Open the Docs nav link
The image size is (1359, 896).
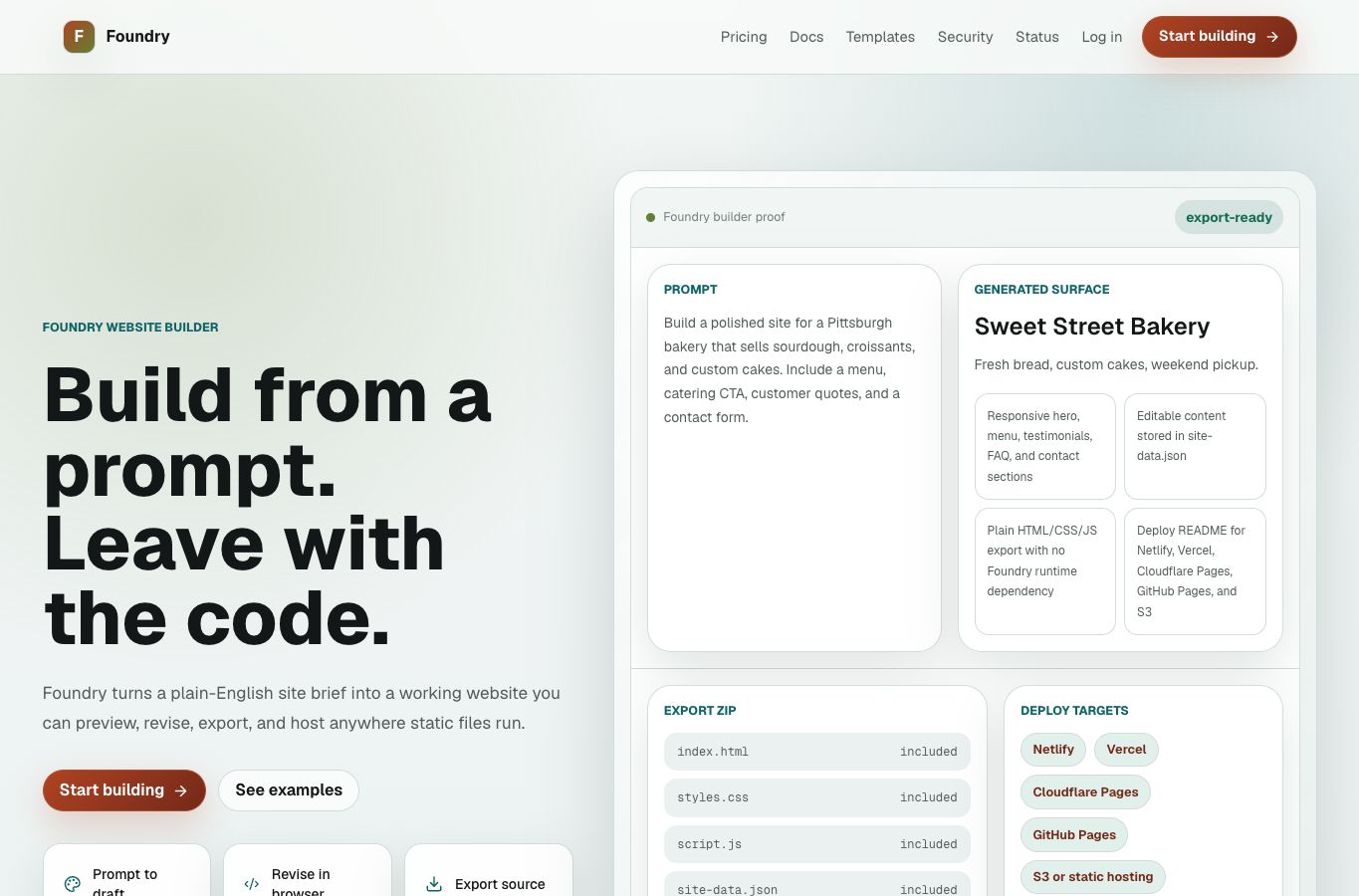(806, 37)
